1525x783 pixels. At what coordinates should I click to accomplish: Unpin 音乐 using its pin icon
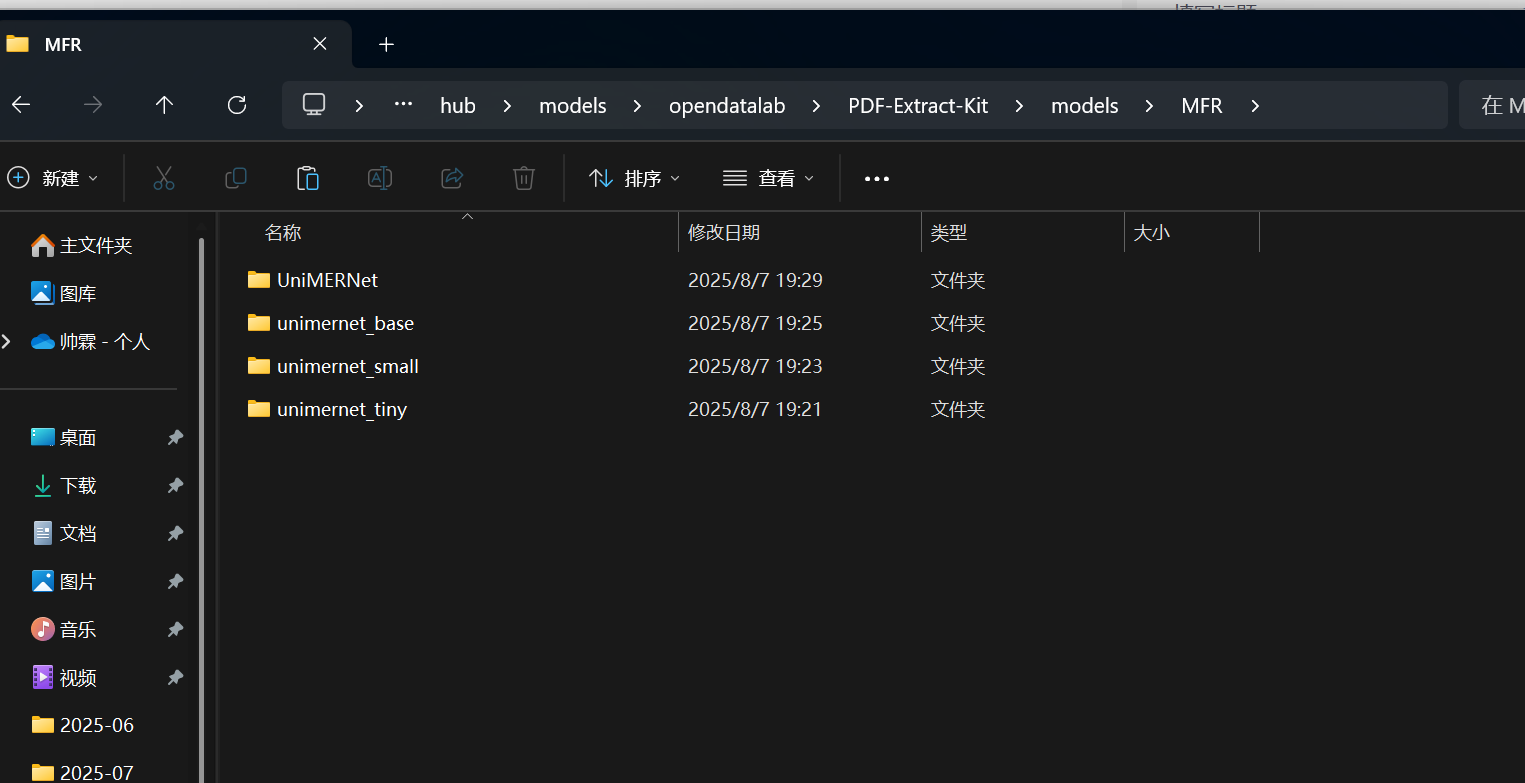click(175, 629)
